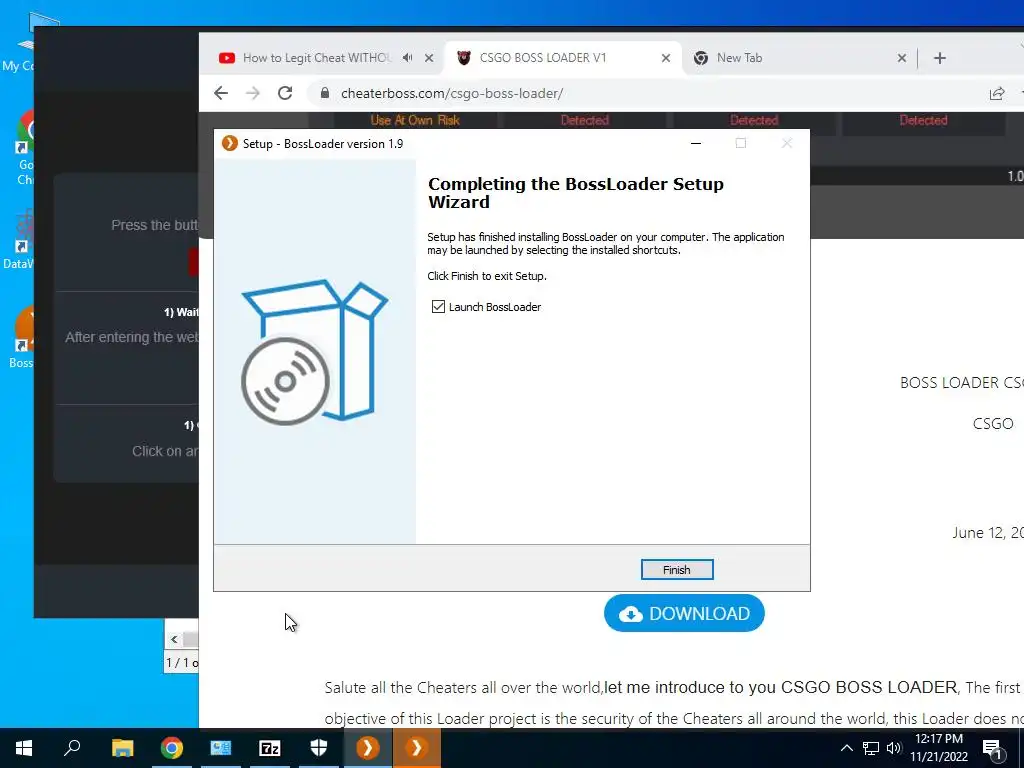The height and width of the screenshot is (768, 1024).
Task: Click the active highlighted BossLoader taskbar icon
Action: [x=417, y=748]
